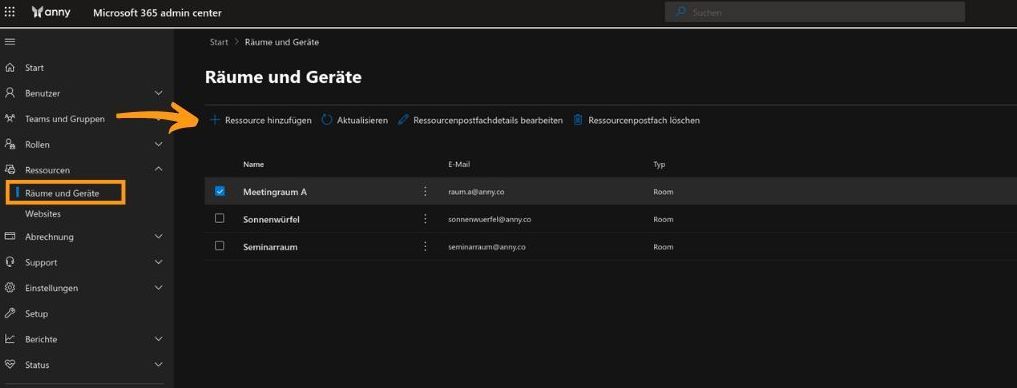Click the plus icon for Ressource hinzufügen

(x=215, y=120)
